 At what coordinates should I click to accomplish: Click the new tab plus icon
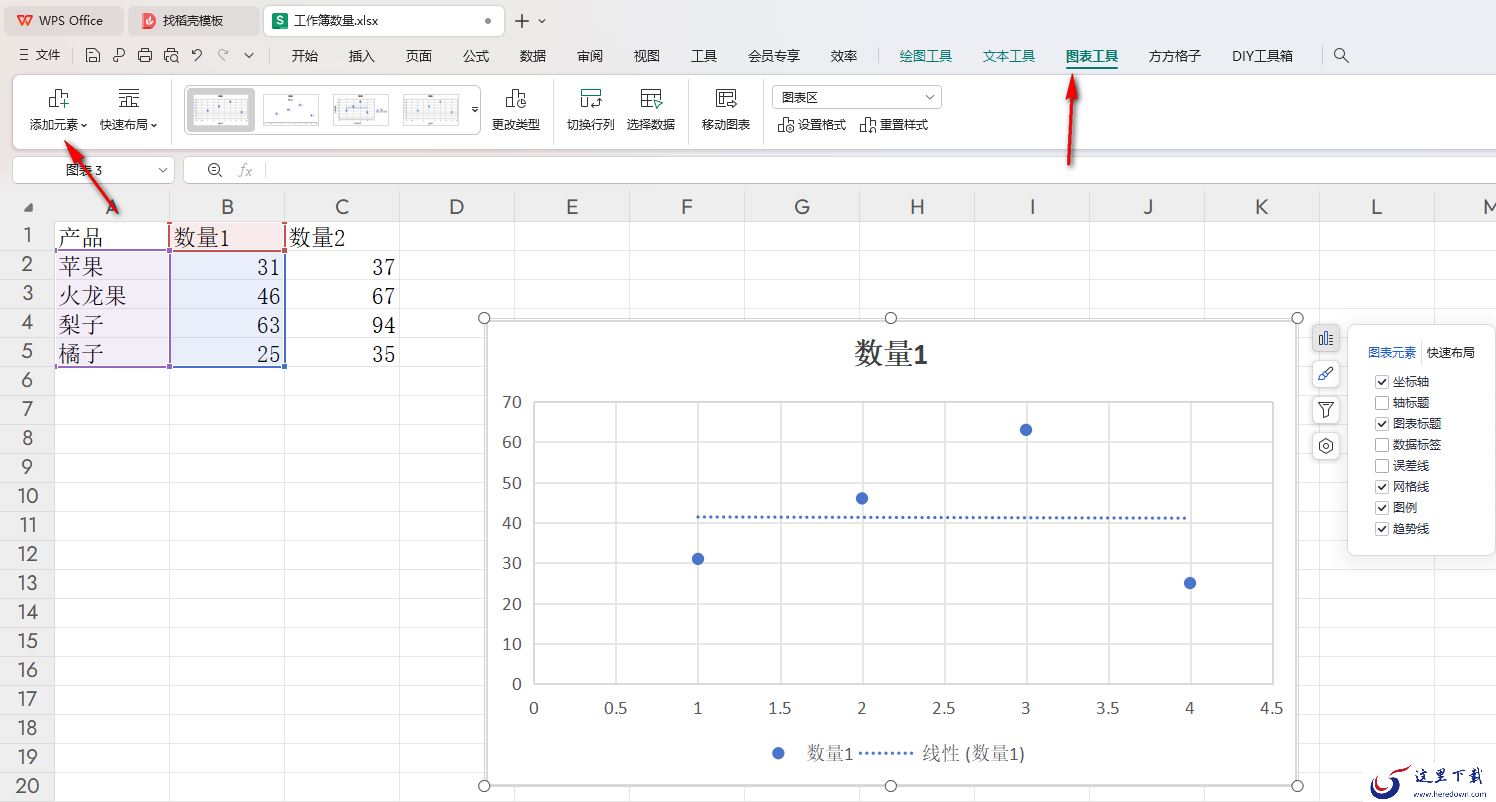point(521,21)
